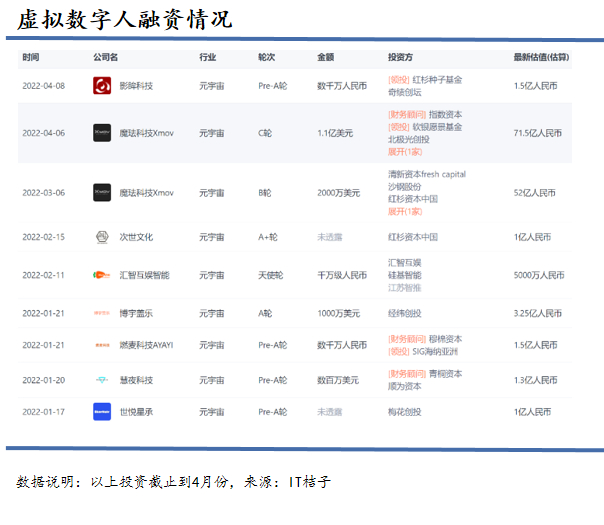Click the 汇智互娱智能 orange-green logo
Viewport: 604px width, 525px height.
point(102,275)
